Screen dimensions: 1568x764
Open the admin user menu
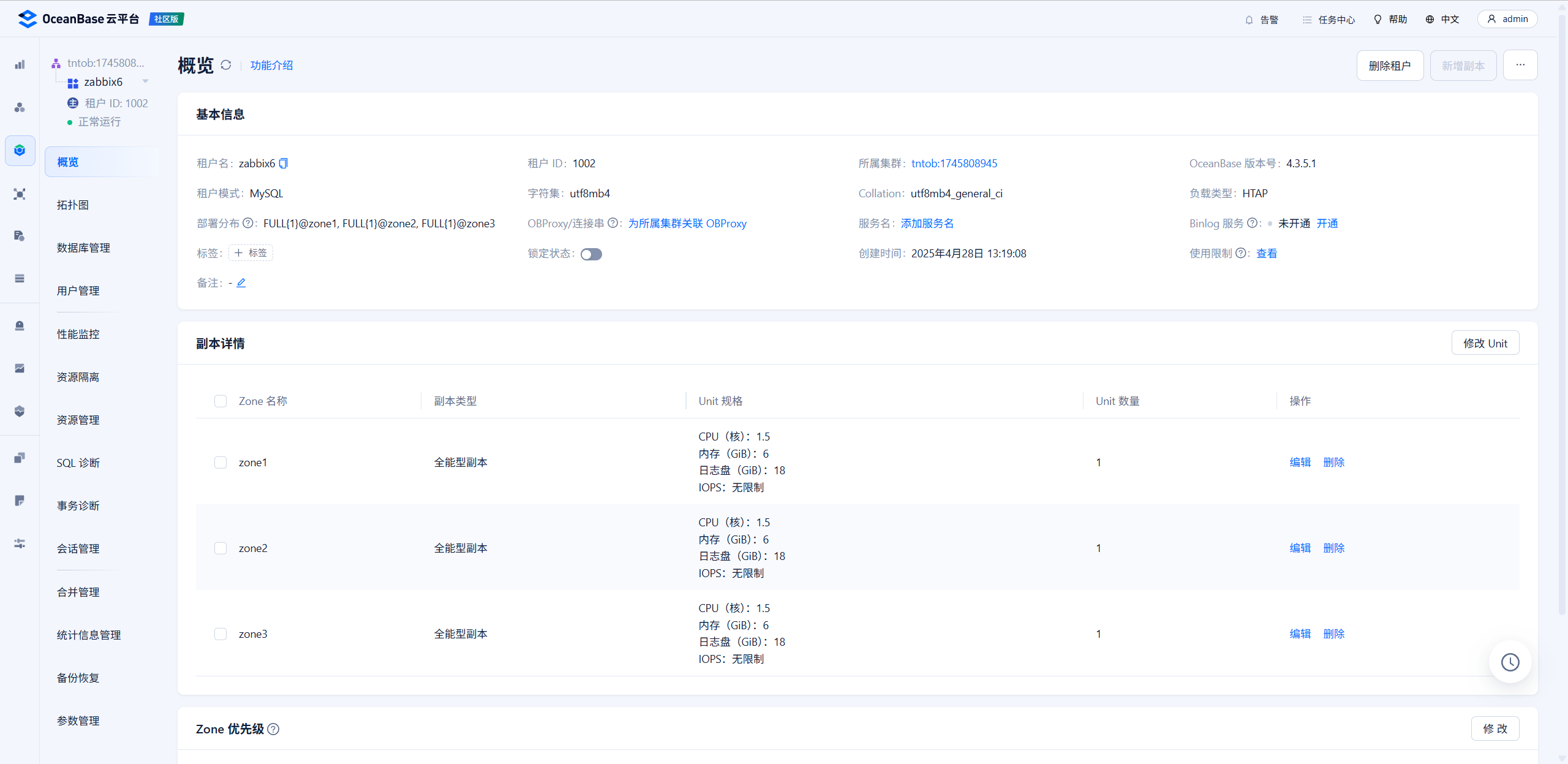point(1507,19)
